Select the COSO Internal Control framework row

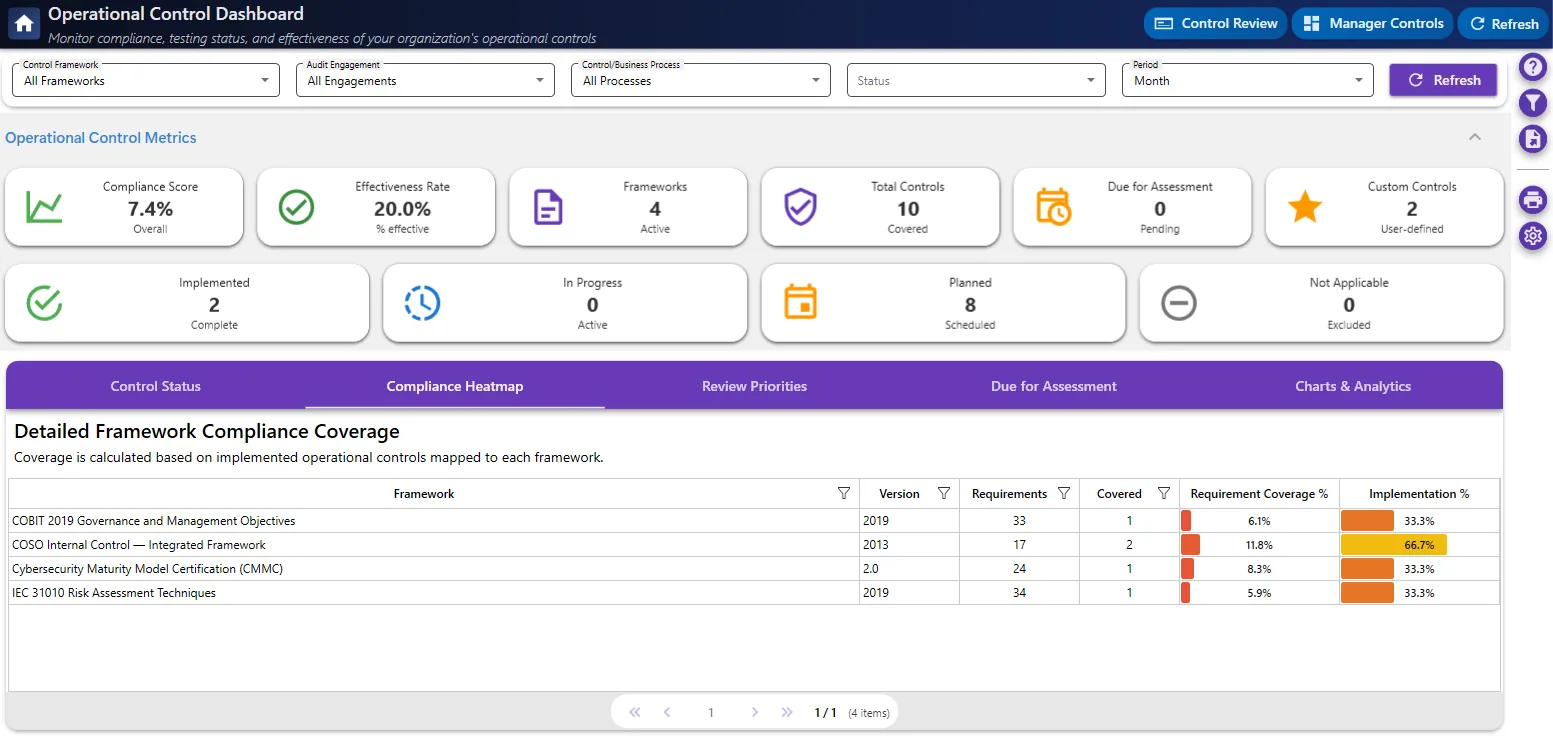click(754, 545)
